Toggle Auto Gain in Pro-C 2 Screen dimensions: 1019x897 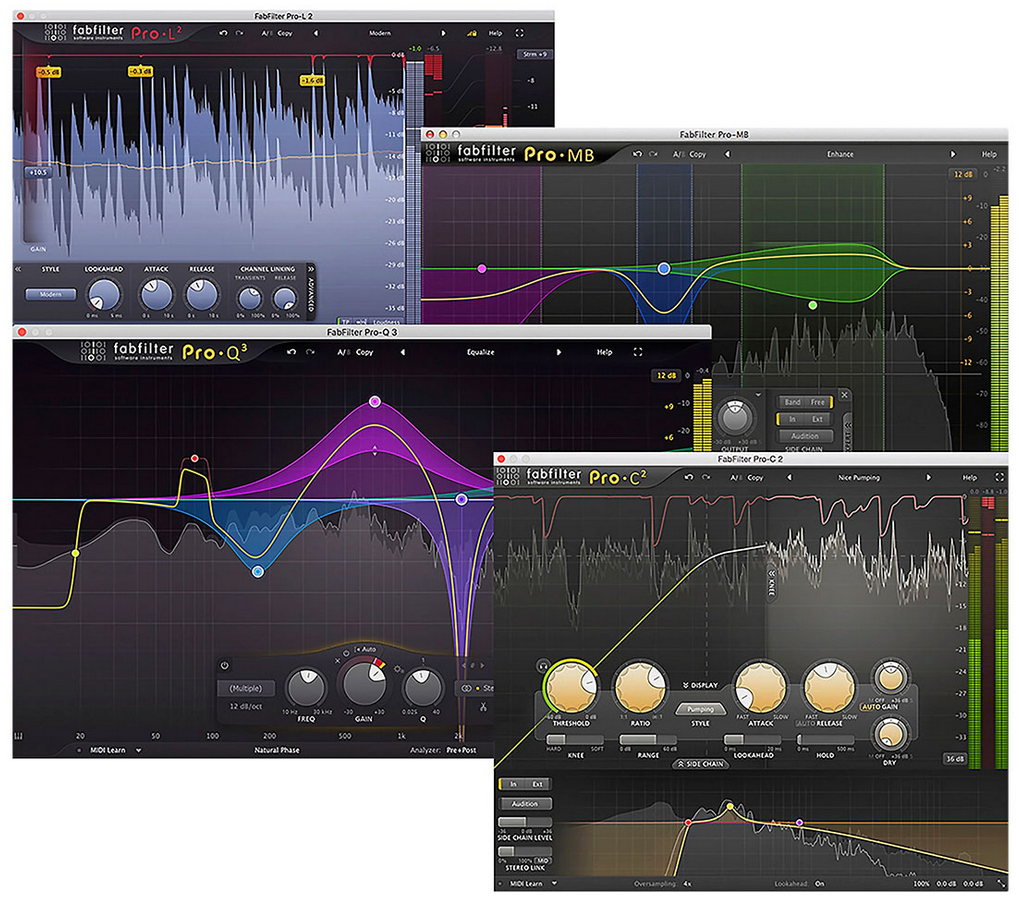(880, 707)
